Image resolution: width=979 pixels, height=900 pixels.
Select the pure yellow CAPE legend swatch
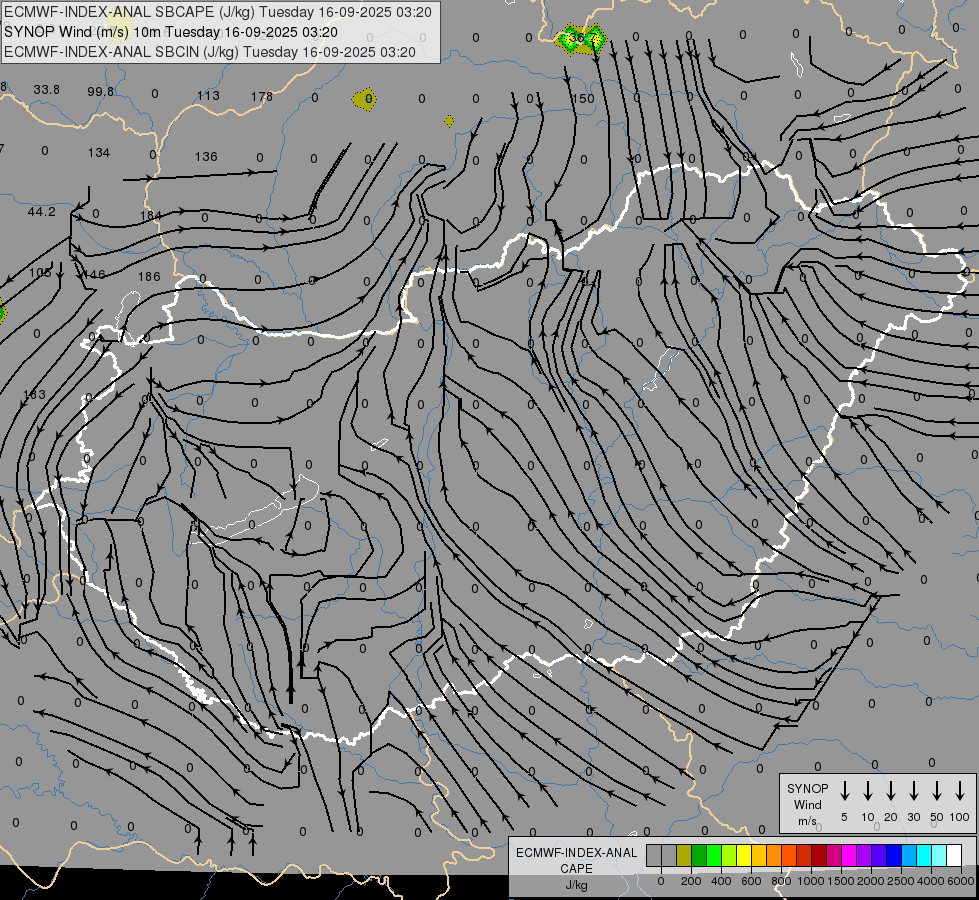coord(744,856)
